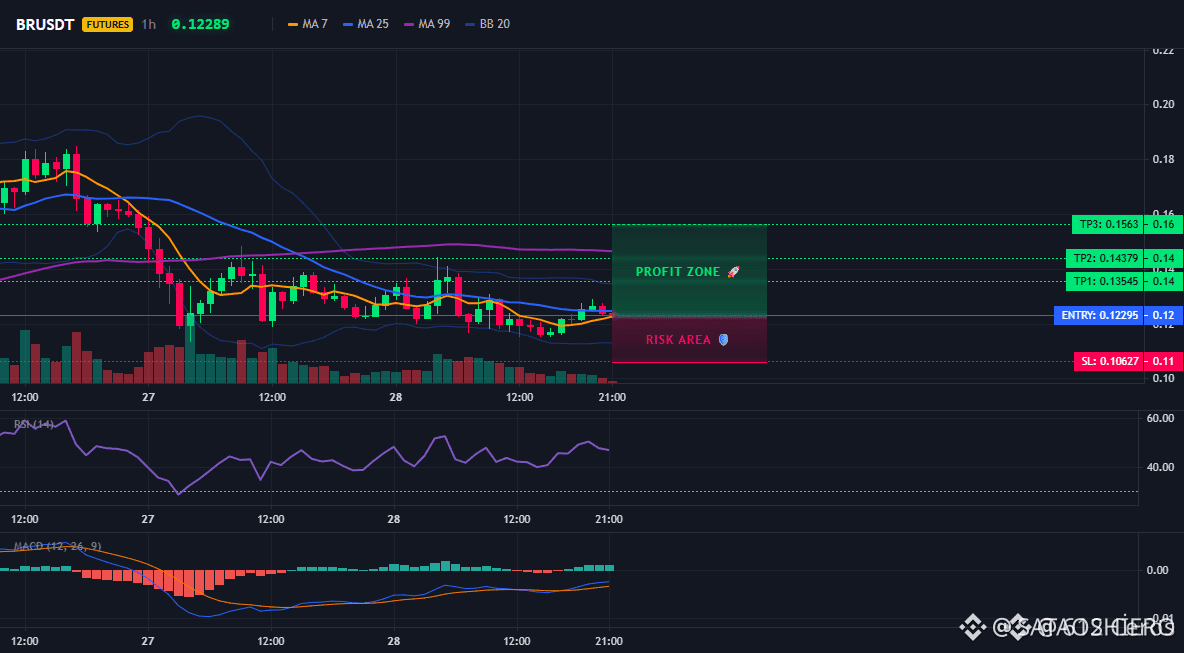Click the current price 0.12289

click(x=200, y=24)
